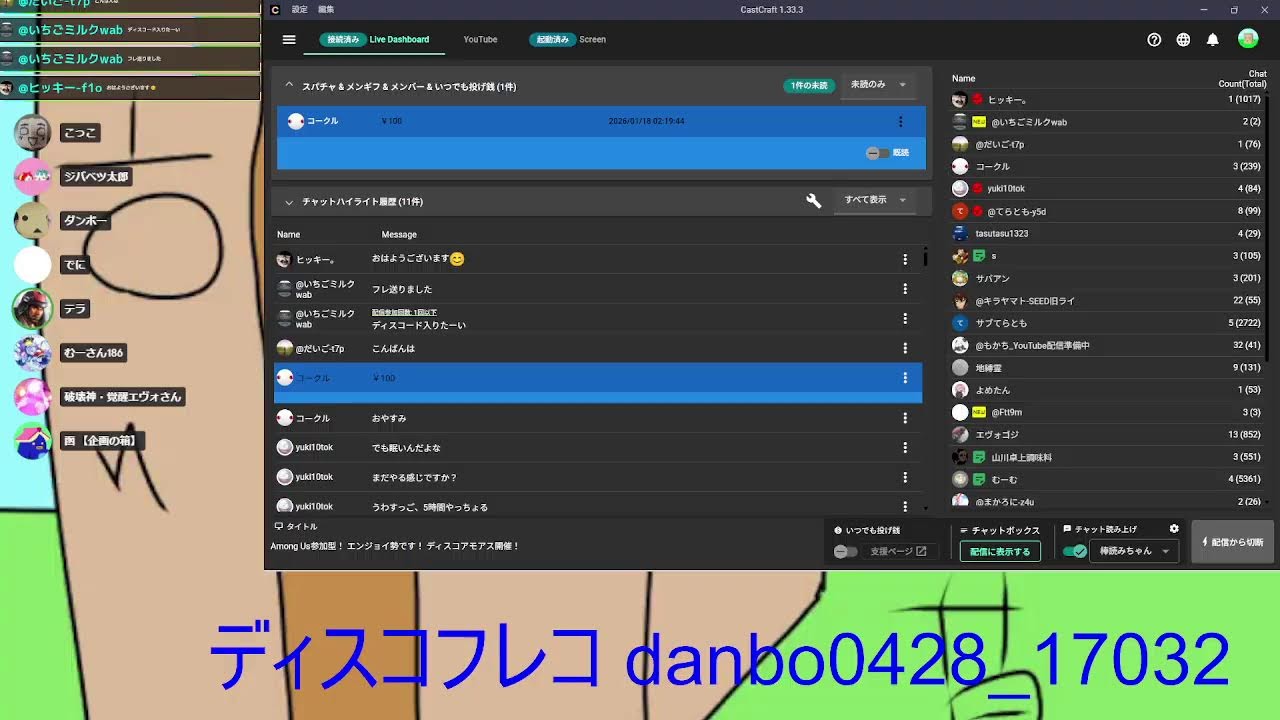Image resolution: width=1280 pixels, height=720 pixels.
Task: Open the 棒読みちゃん voice dropdown
Action: (x=1135, y=551)
